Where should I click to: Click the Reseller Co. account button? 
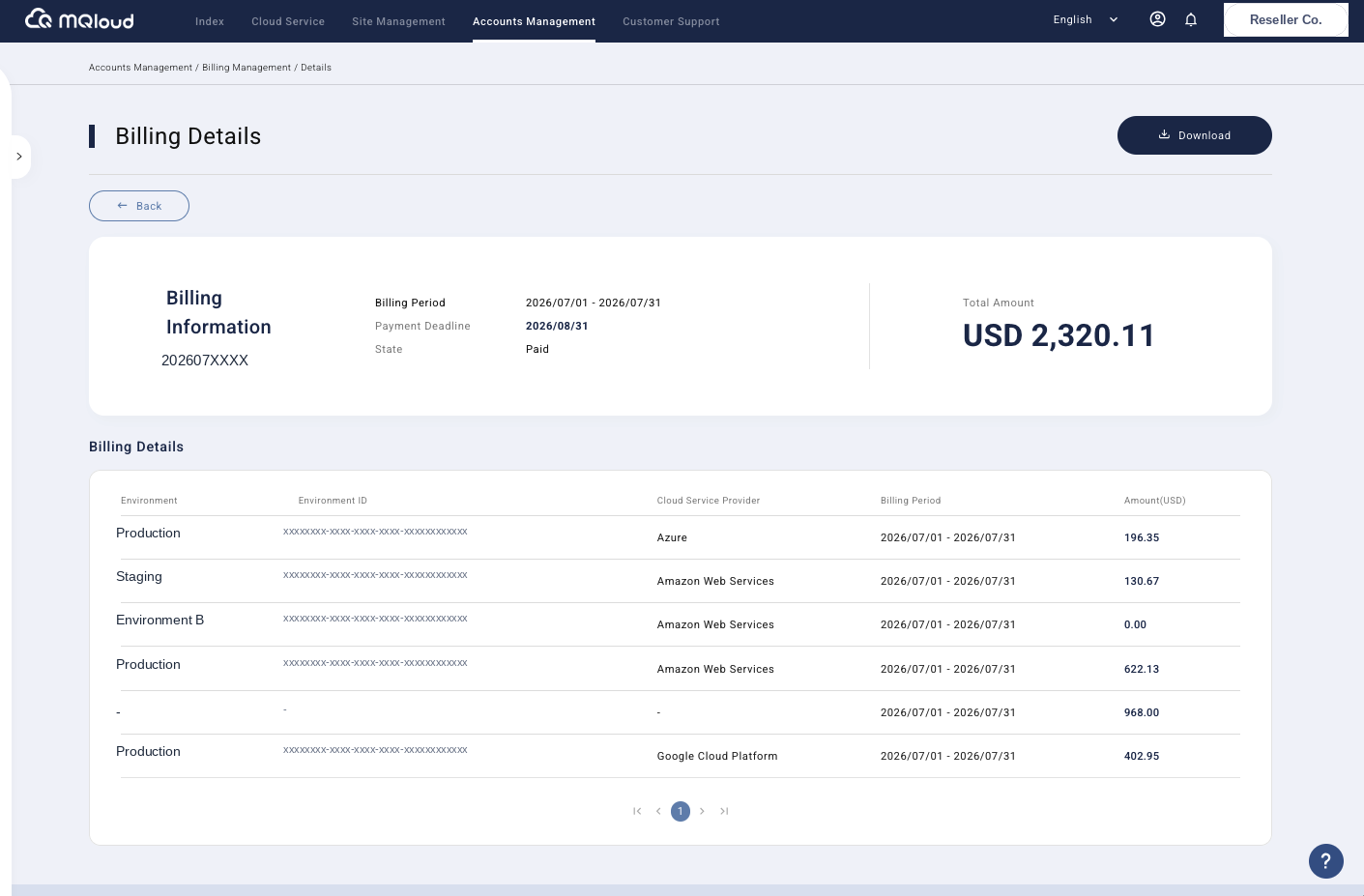(1286, 19)
